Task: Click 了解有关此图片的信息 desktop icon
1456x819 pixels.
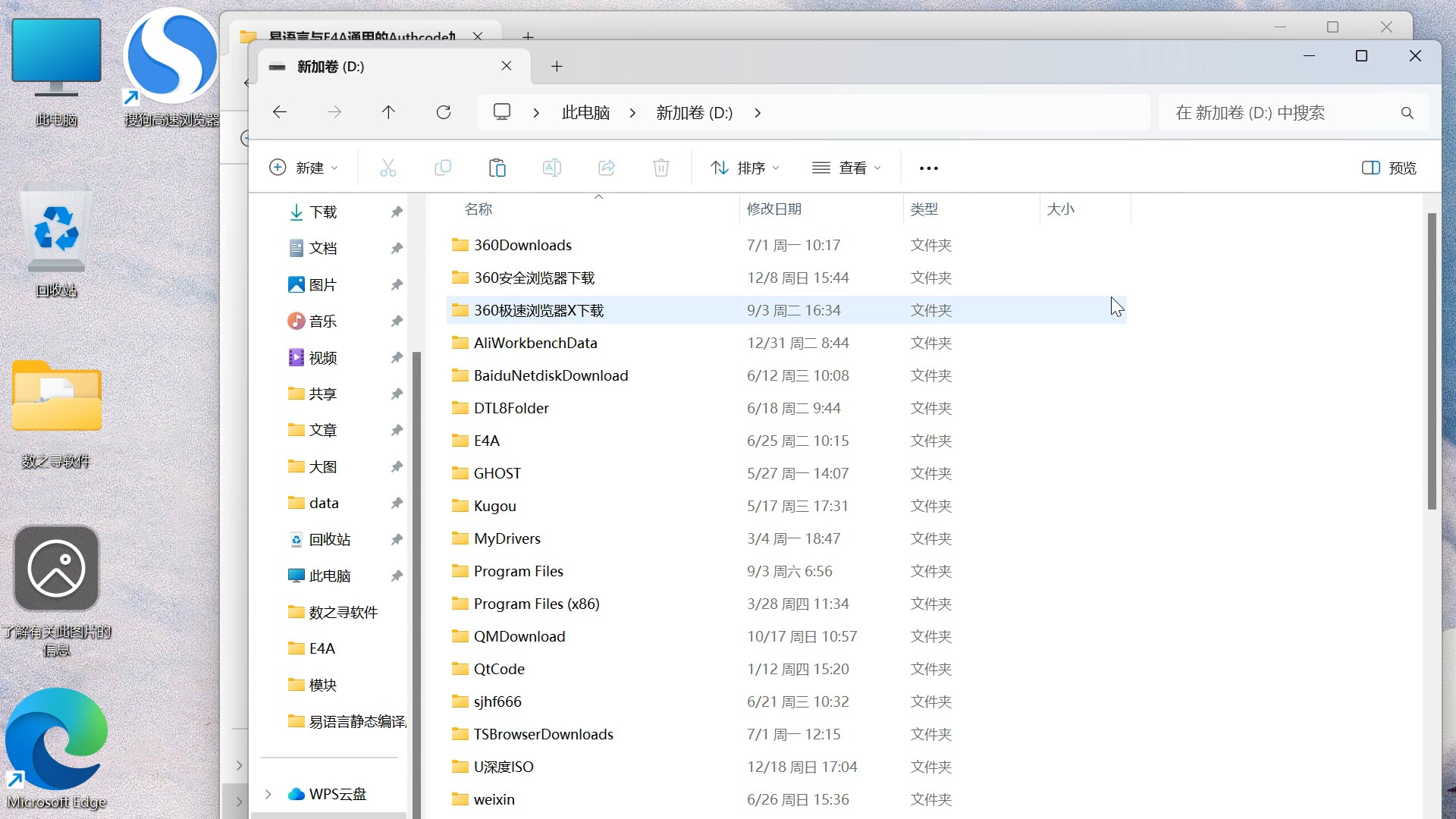Action: 56,591
